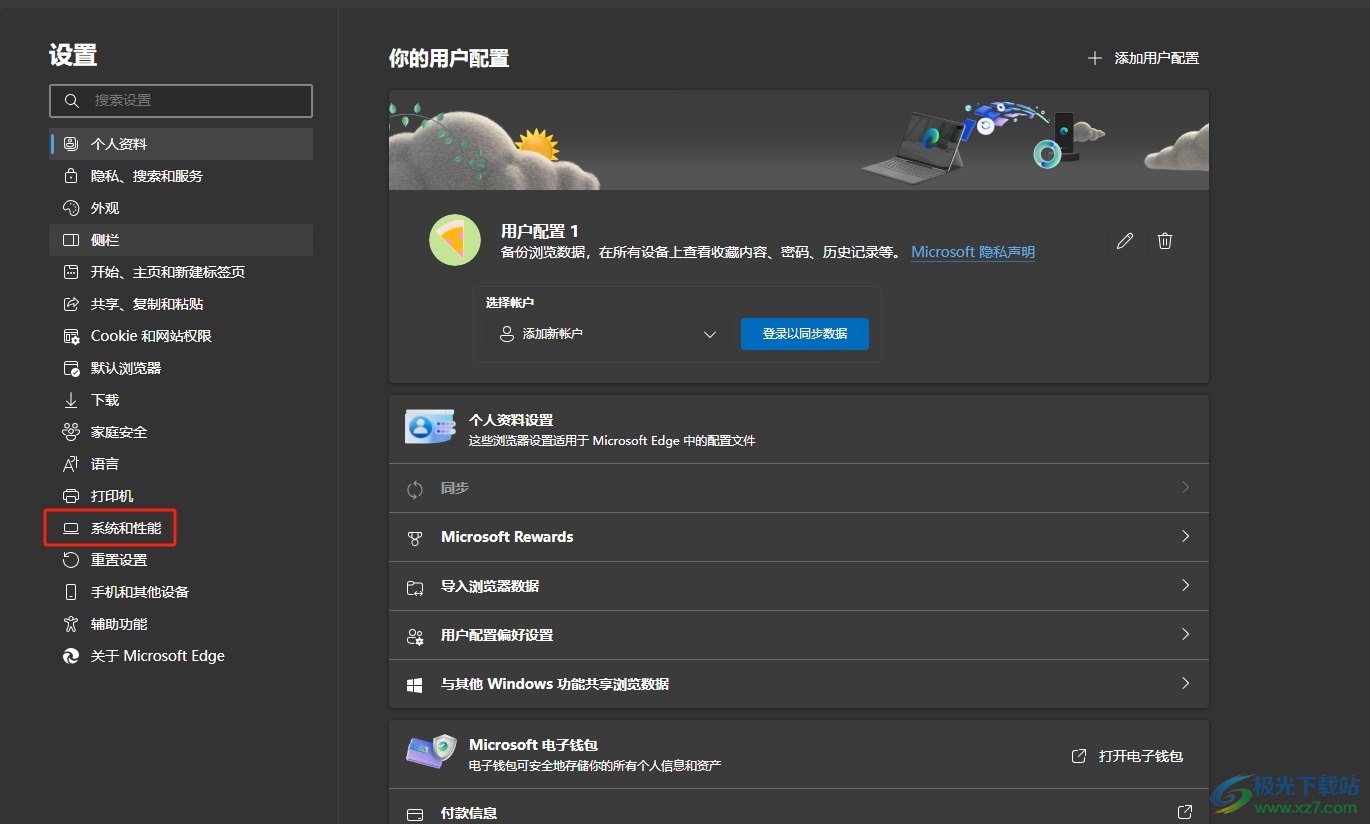
Task: Expand 用户配置偏好设置 with its right chevron
Action: pos(1186,635)
